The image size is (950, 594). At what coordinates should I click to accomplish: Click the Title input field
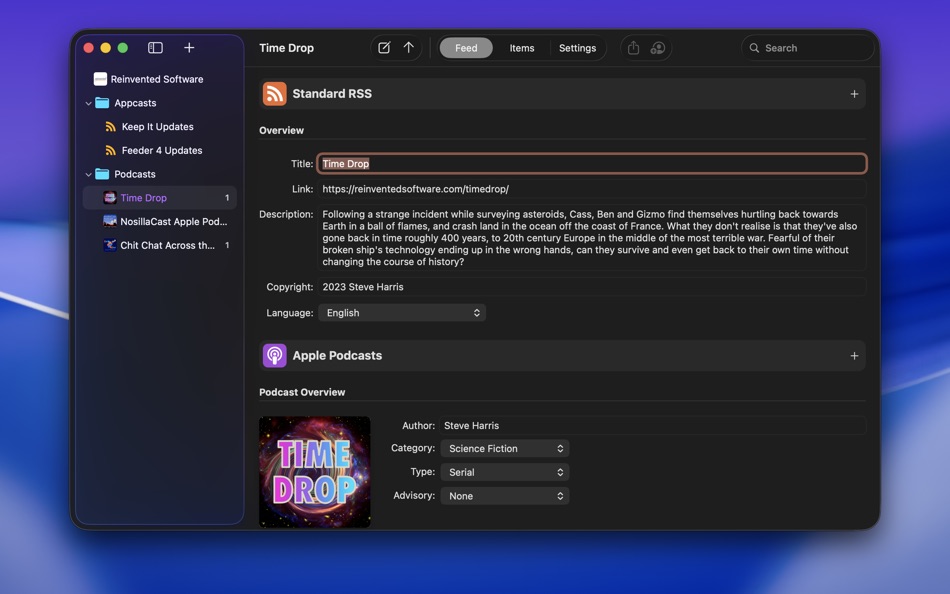(x=592, y=164)
